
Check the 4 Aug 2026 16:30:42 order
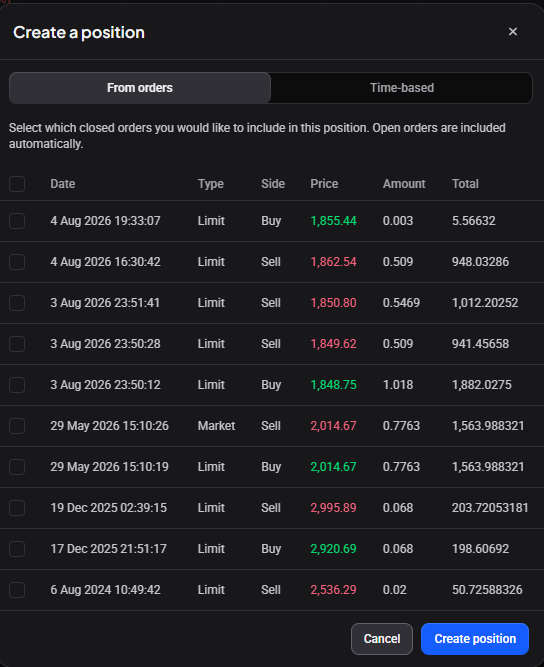17,262
